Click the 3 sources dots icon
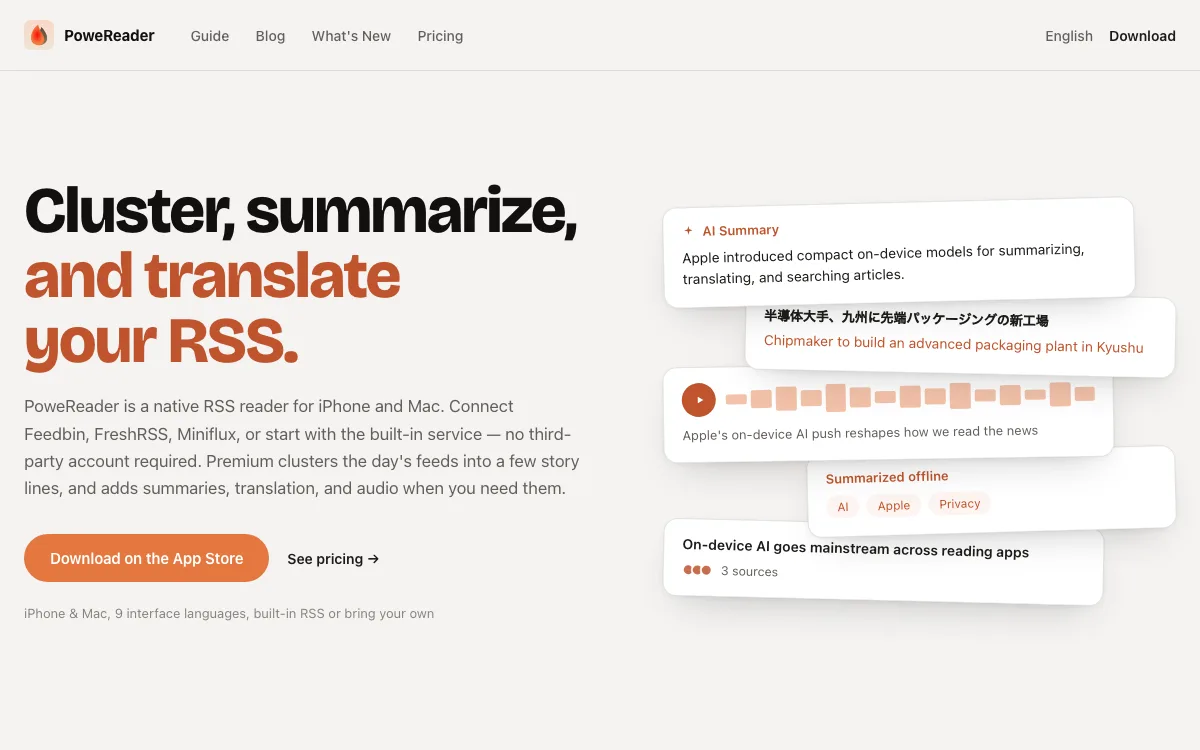The height and width of the screenshot is (750, 1200). coord(697,570)
